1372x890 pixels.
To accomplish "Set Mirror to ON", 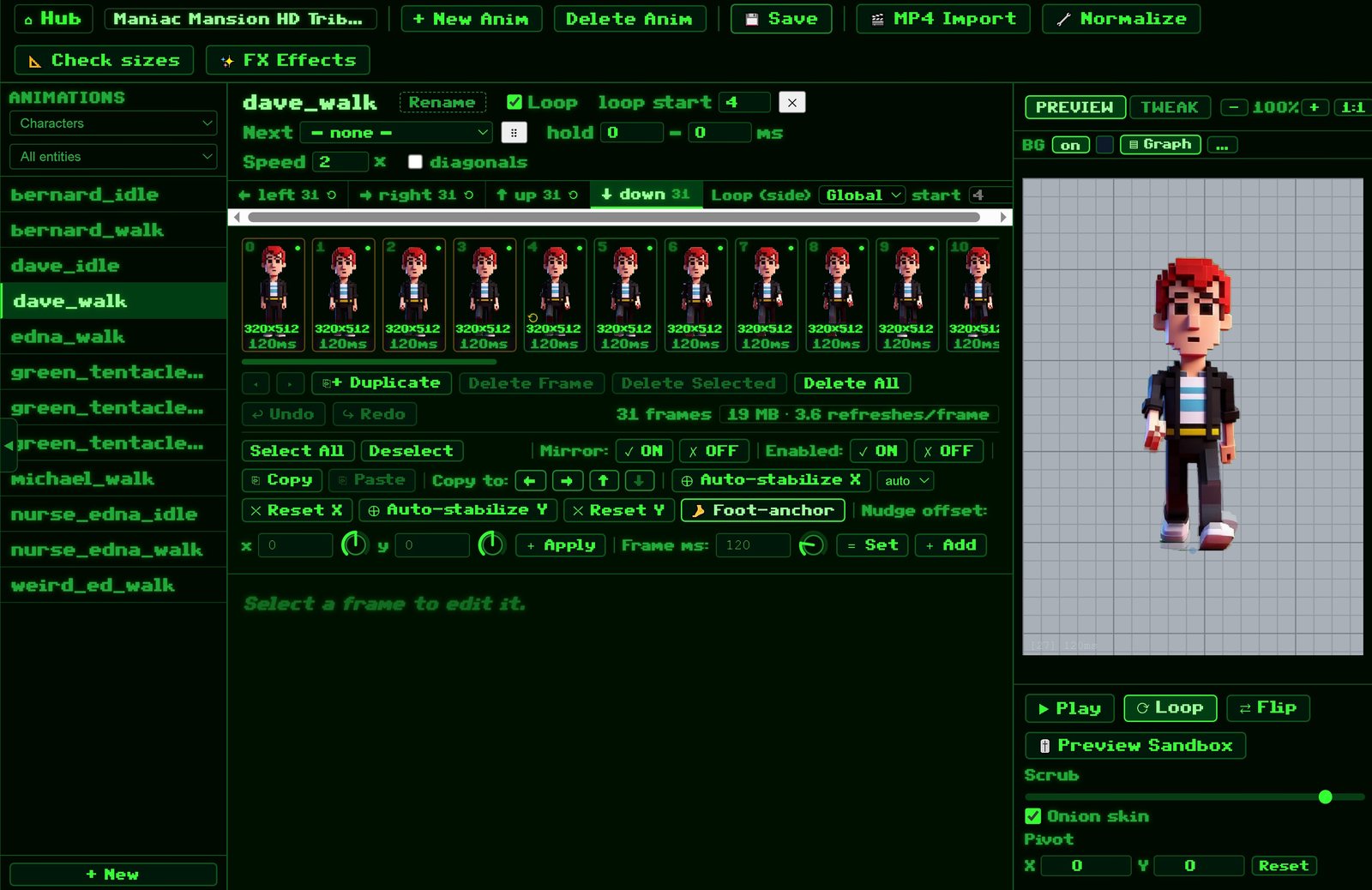I will (x=644, y=451).
